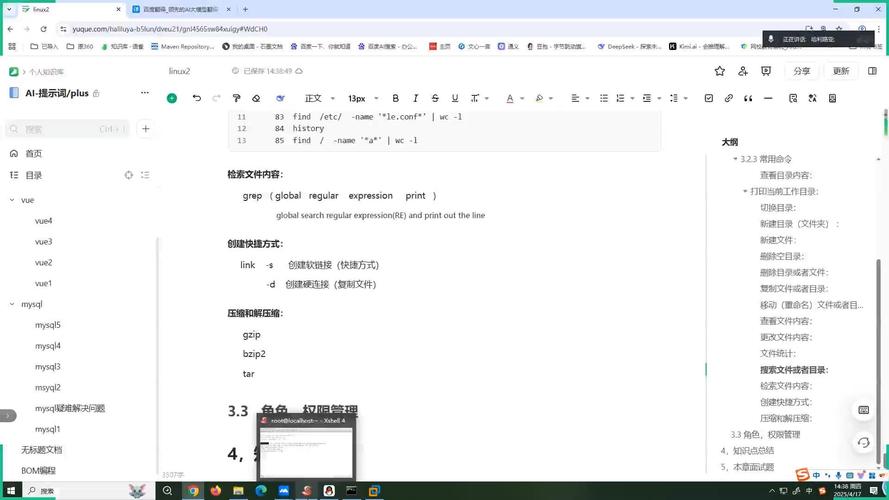The height and width of the screenshot is (500, 889).
Task: Apply strikethrough text formatting
Action: coord(435,98)
